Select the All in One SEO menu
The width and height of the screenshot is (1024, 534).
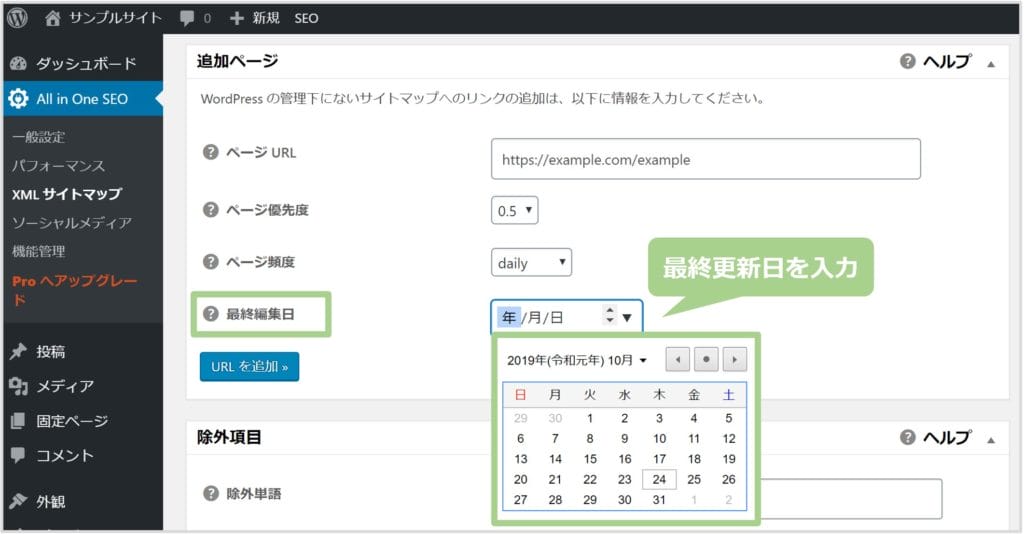click(83, 99)
